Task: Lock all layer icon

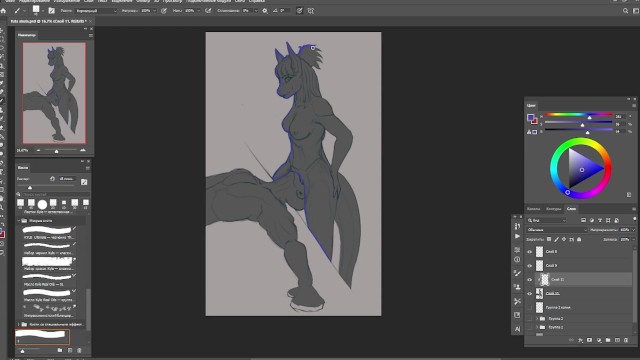Action: [x=579, y=240]
